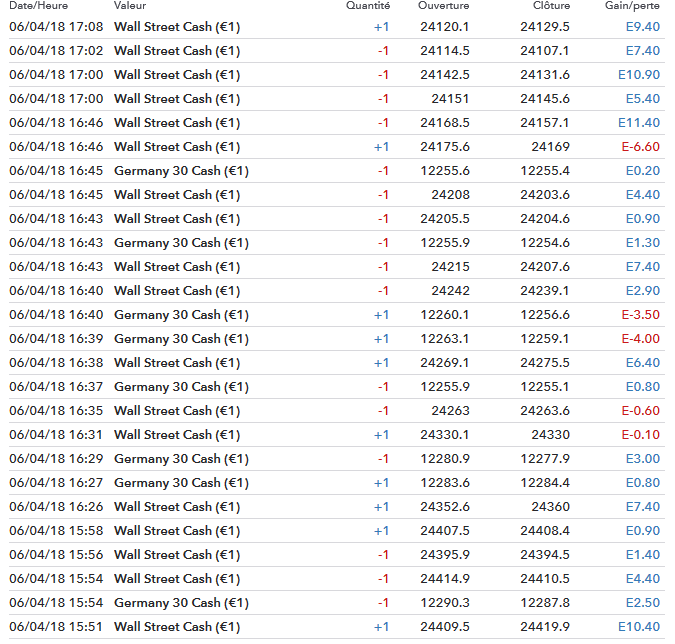Click the opening price 24208
Screen dimensions: 675x644
coord(450,195)
